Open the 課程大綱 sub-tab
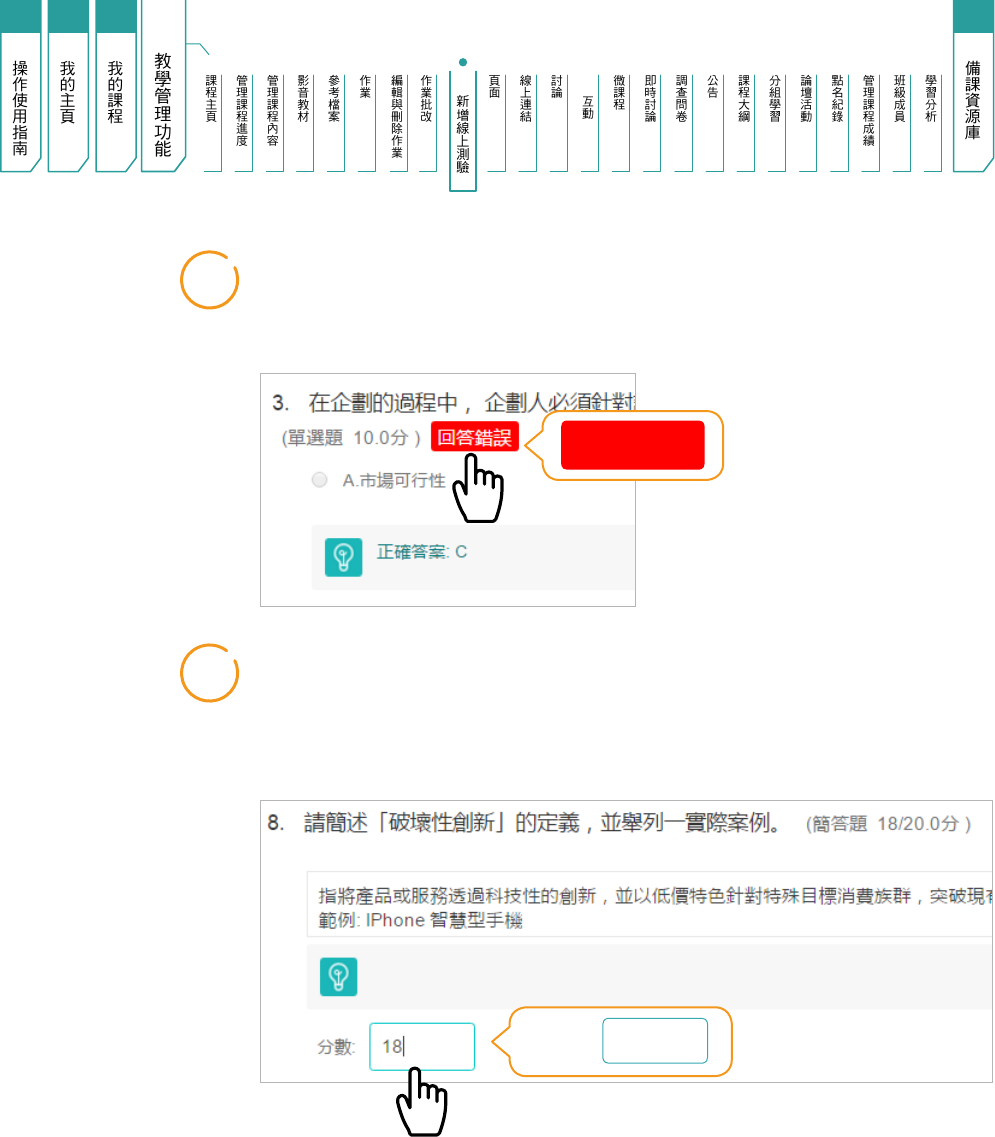 point(745,122)
